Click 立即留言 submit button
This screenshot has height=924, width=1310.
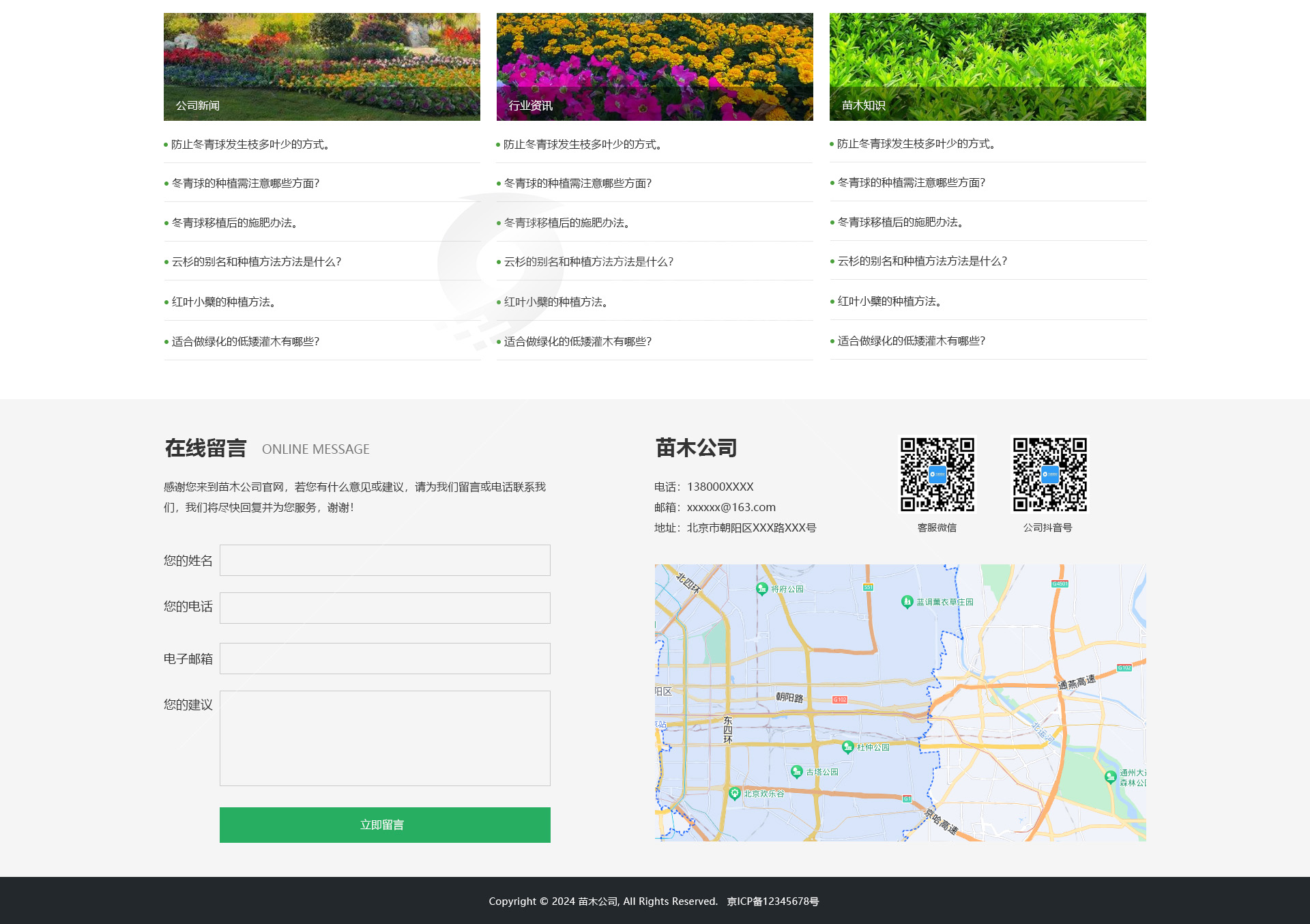[x=384, y=824]
